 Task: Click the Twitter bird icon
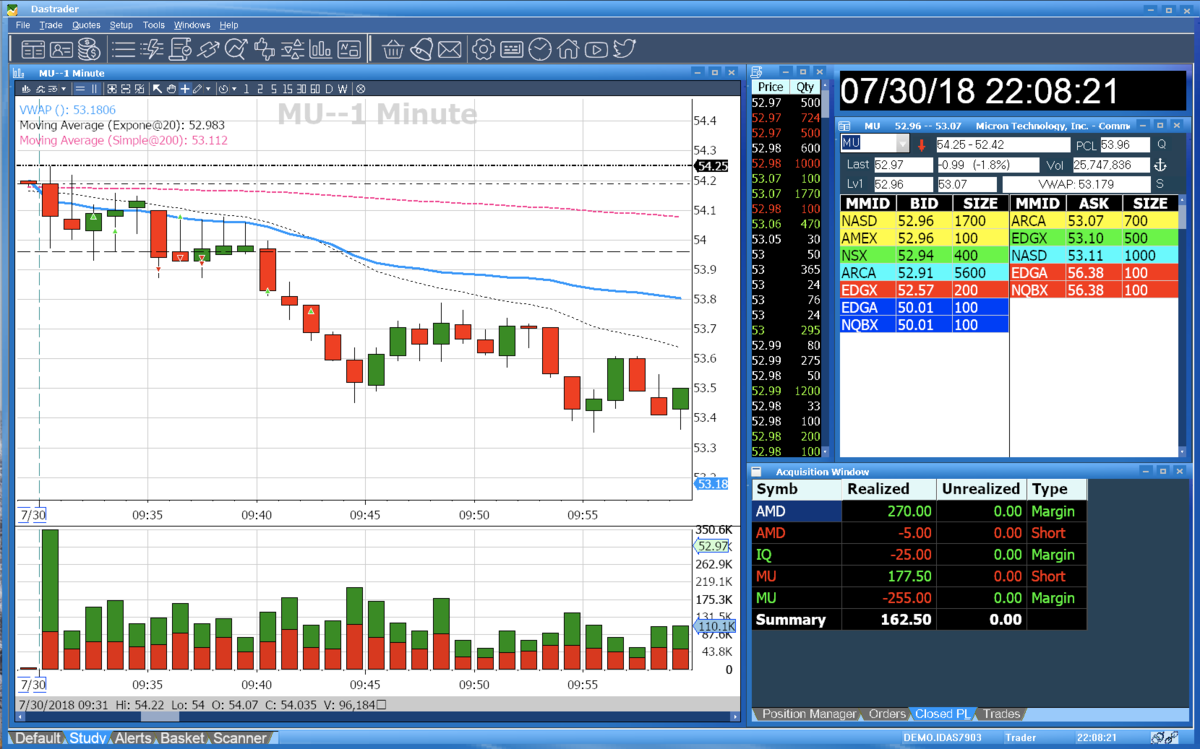[x=624, y=48]
